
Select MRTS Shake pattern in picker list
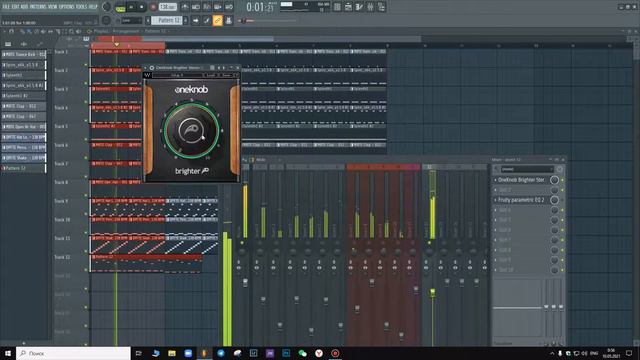[24, 158]
